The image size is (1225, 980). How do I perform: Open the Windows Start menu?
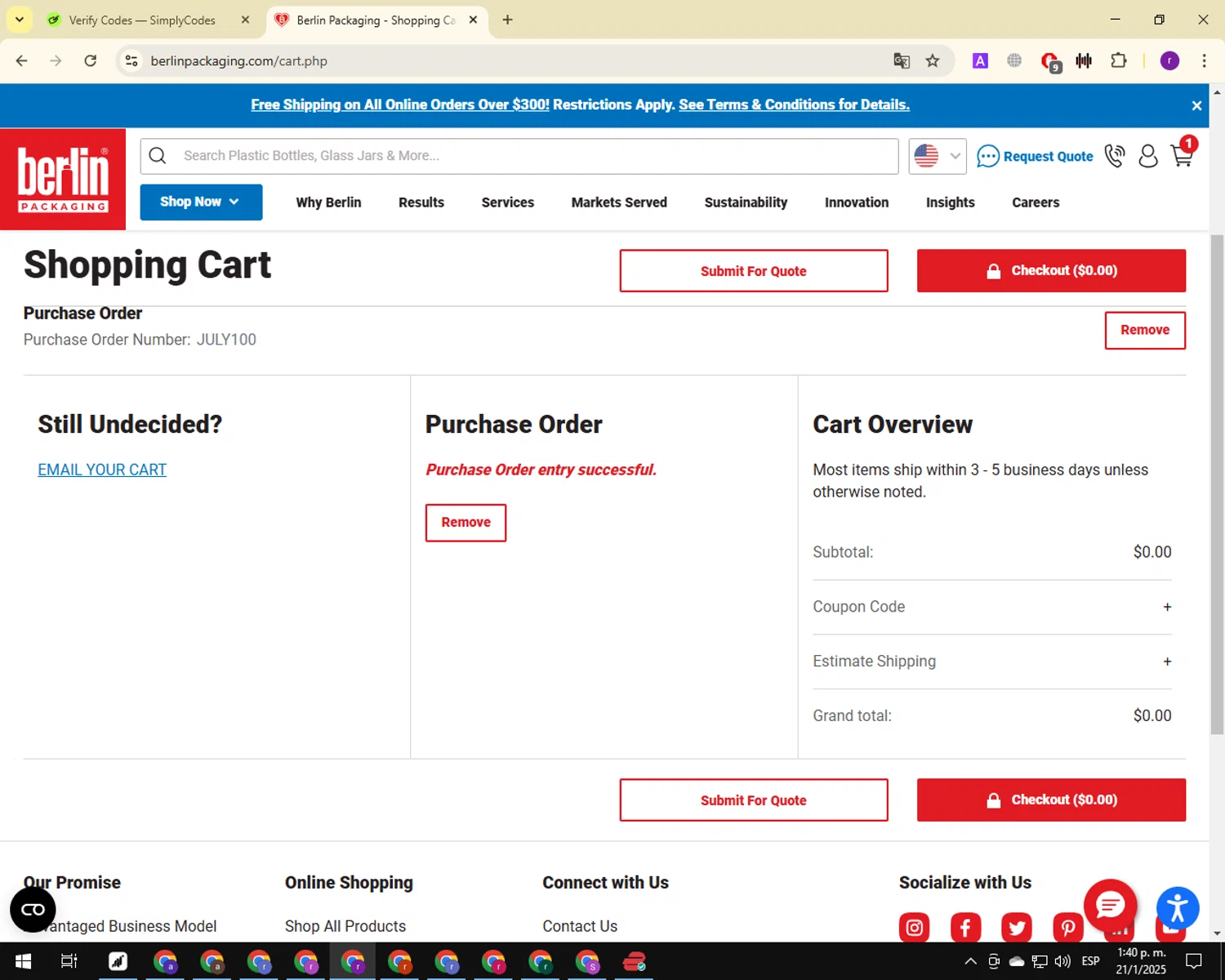click(23, 961)
